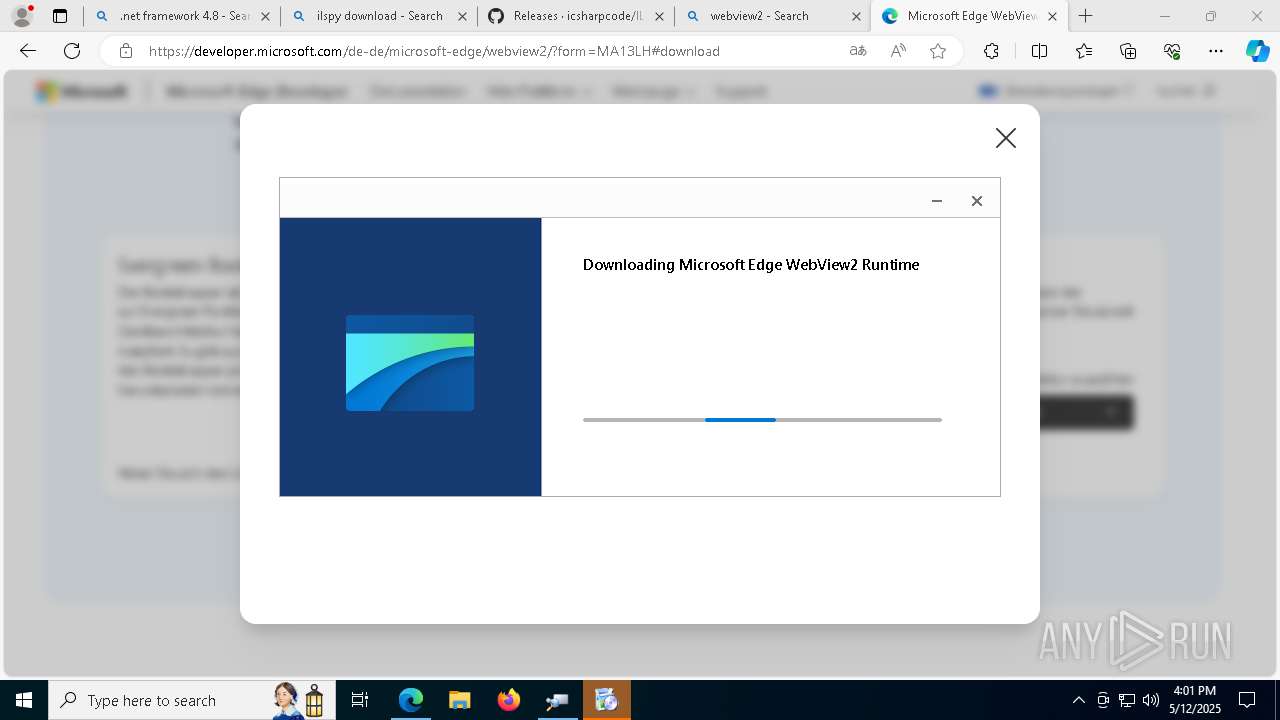
Task: Close the Microsoft Edge WebView tab
Action: point(1052,16)
